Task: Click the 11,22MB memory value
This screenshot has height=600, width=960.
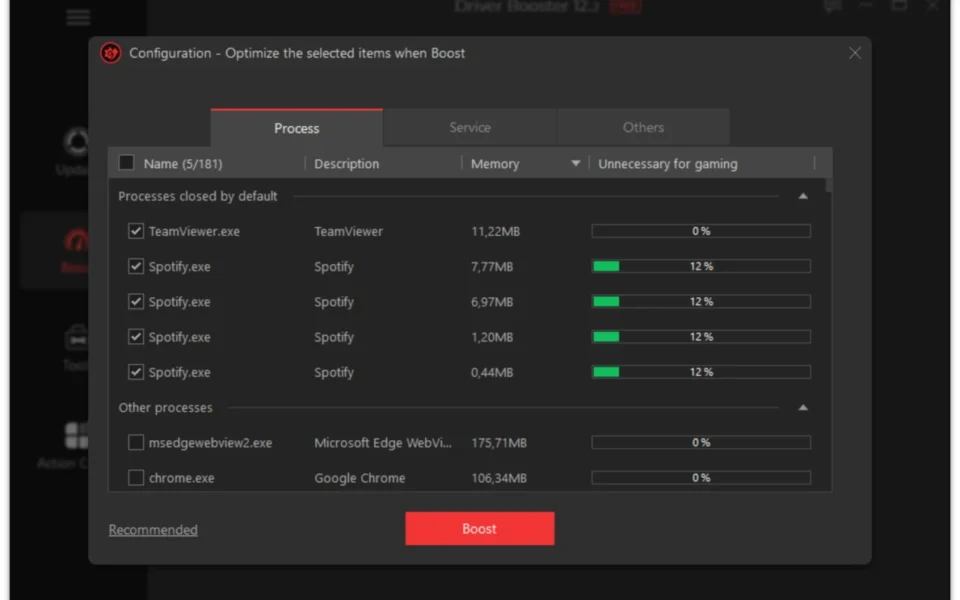Action: click(495, 231)
